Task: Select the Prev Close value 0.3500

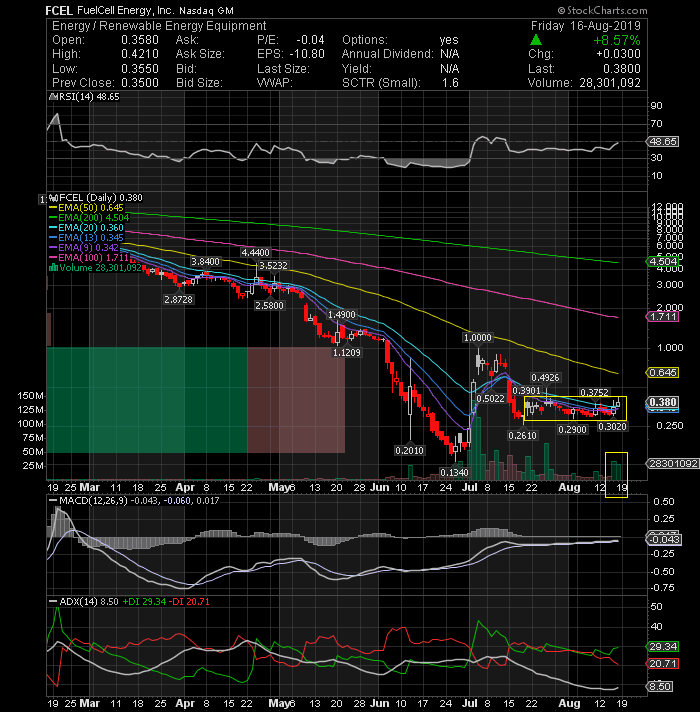Action: (140, 83)
